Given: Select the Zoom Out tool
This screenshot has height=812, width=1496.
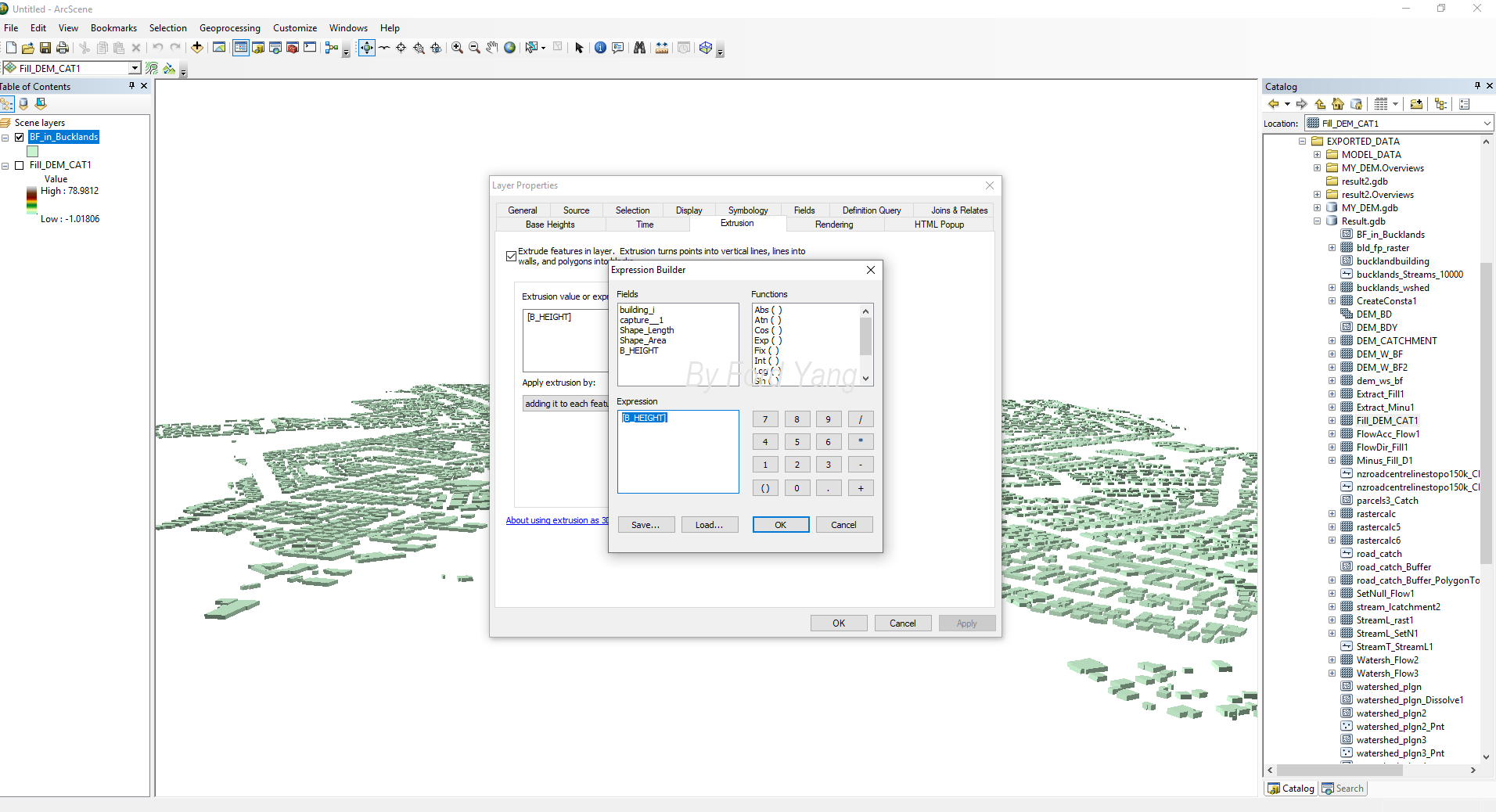Looking at the screenshot, I should pyautogui.click(x=475, y=48).
